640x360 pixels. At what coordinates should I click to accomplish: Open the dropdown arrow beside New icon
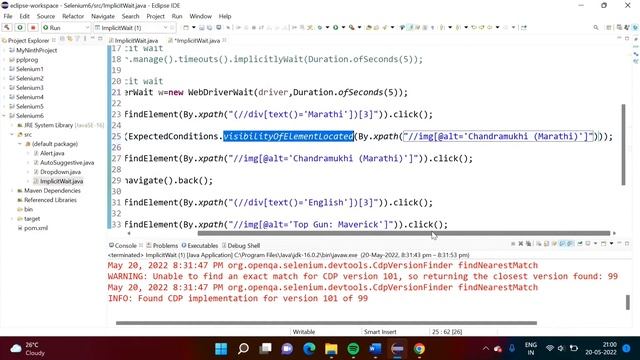pyautogui.click(x=194, y=27)
